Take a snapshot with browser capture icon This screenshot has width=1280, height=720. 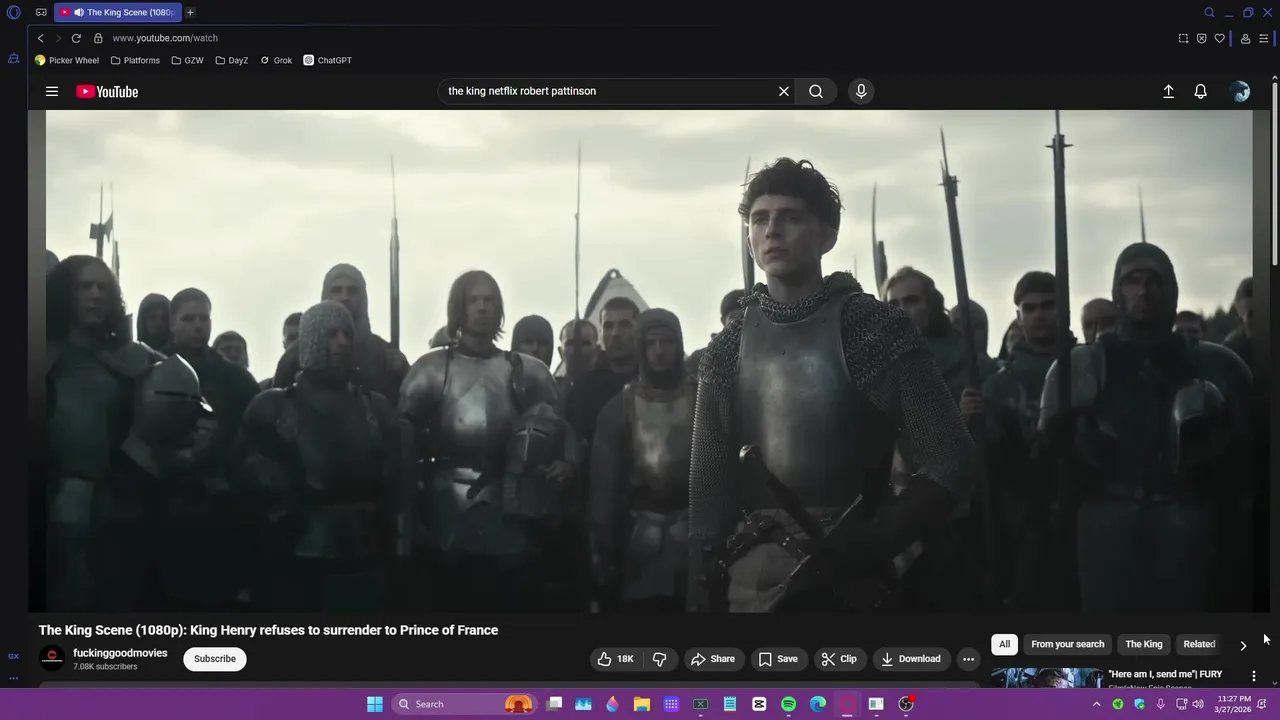[1183, 38]
